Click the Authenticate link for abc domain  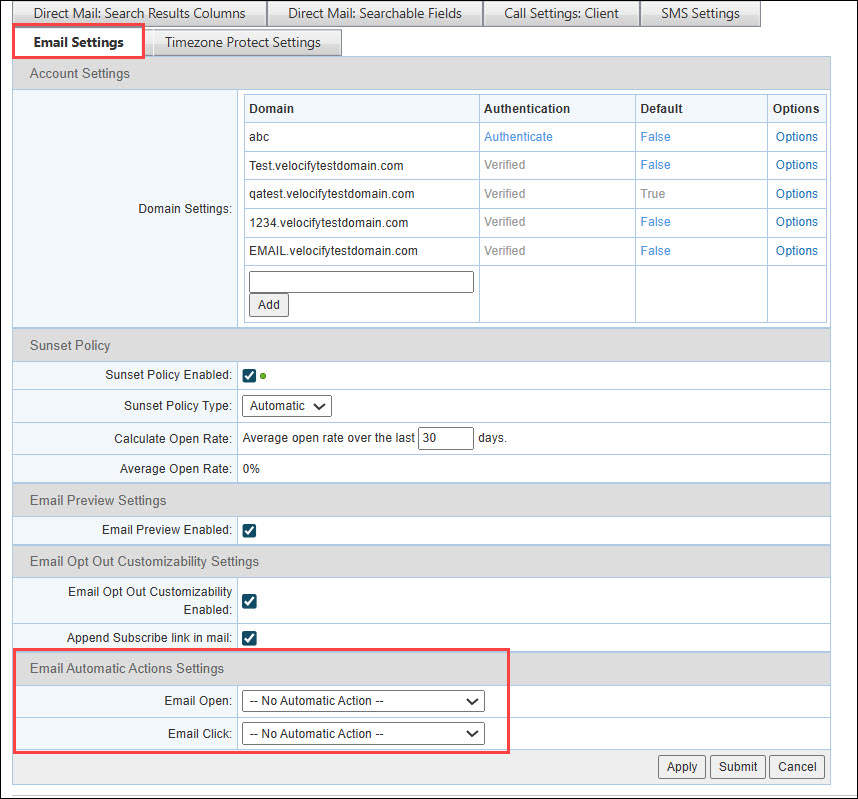tap(518, 137)
